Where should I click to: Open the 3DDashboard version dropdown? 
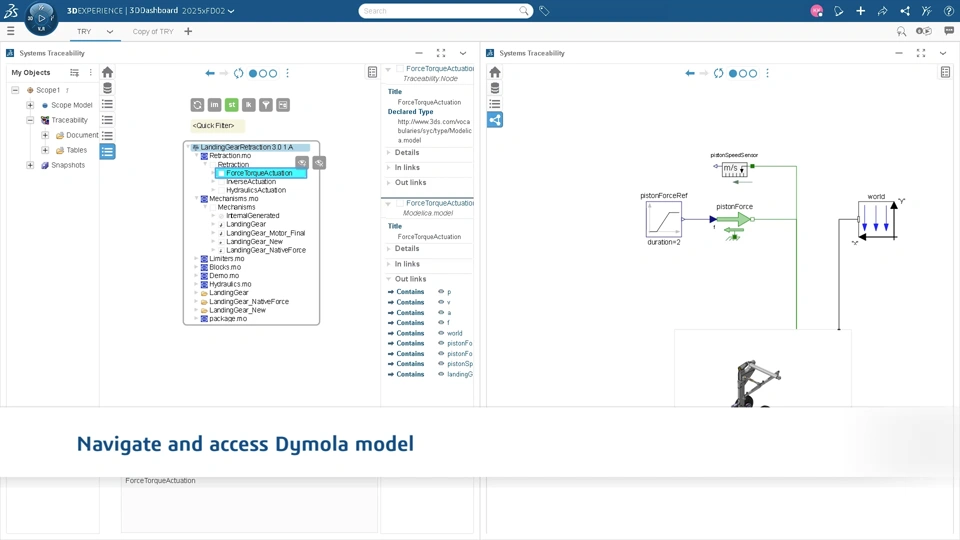tap(231, 11)
